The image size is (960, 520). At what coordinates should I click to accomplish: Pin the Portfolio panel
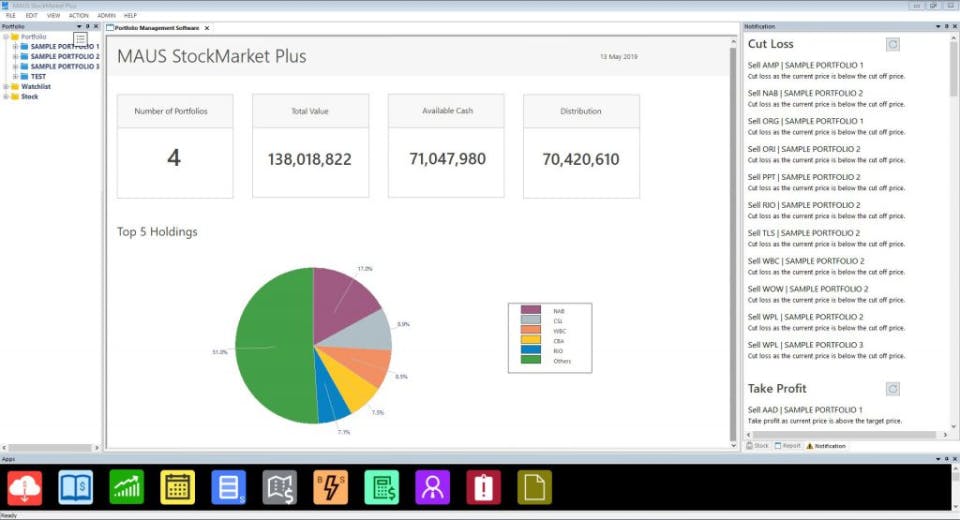pos(88,26)
